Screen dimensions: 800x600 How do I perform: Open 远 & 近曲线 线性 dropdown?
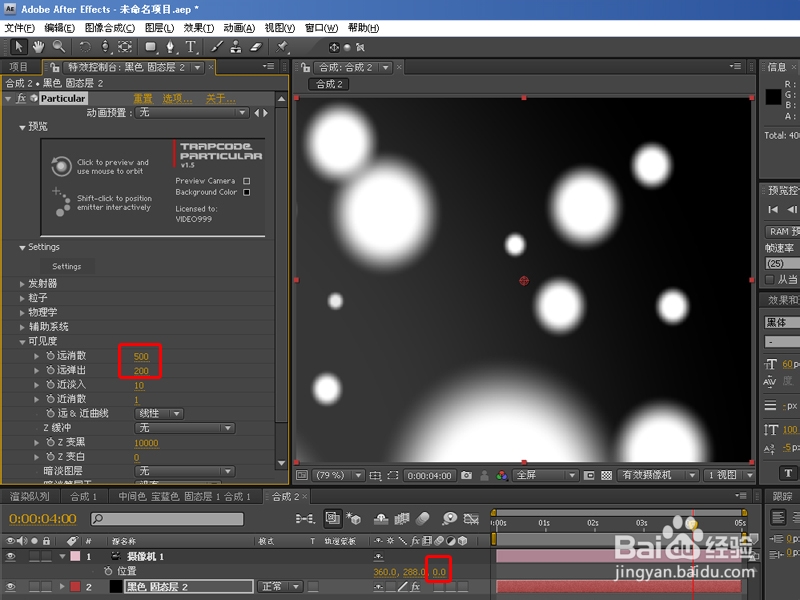pos(159,413)
